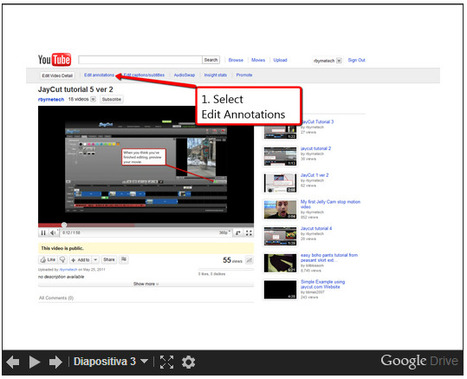Open My first Jelly Cam video thumbnail
This screenshot has height=379, width=467.
coord(280,210)
